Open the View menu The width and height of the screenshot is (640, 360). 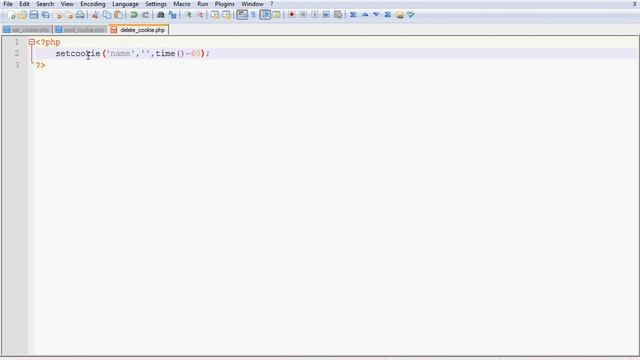coord(67,4)
